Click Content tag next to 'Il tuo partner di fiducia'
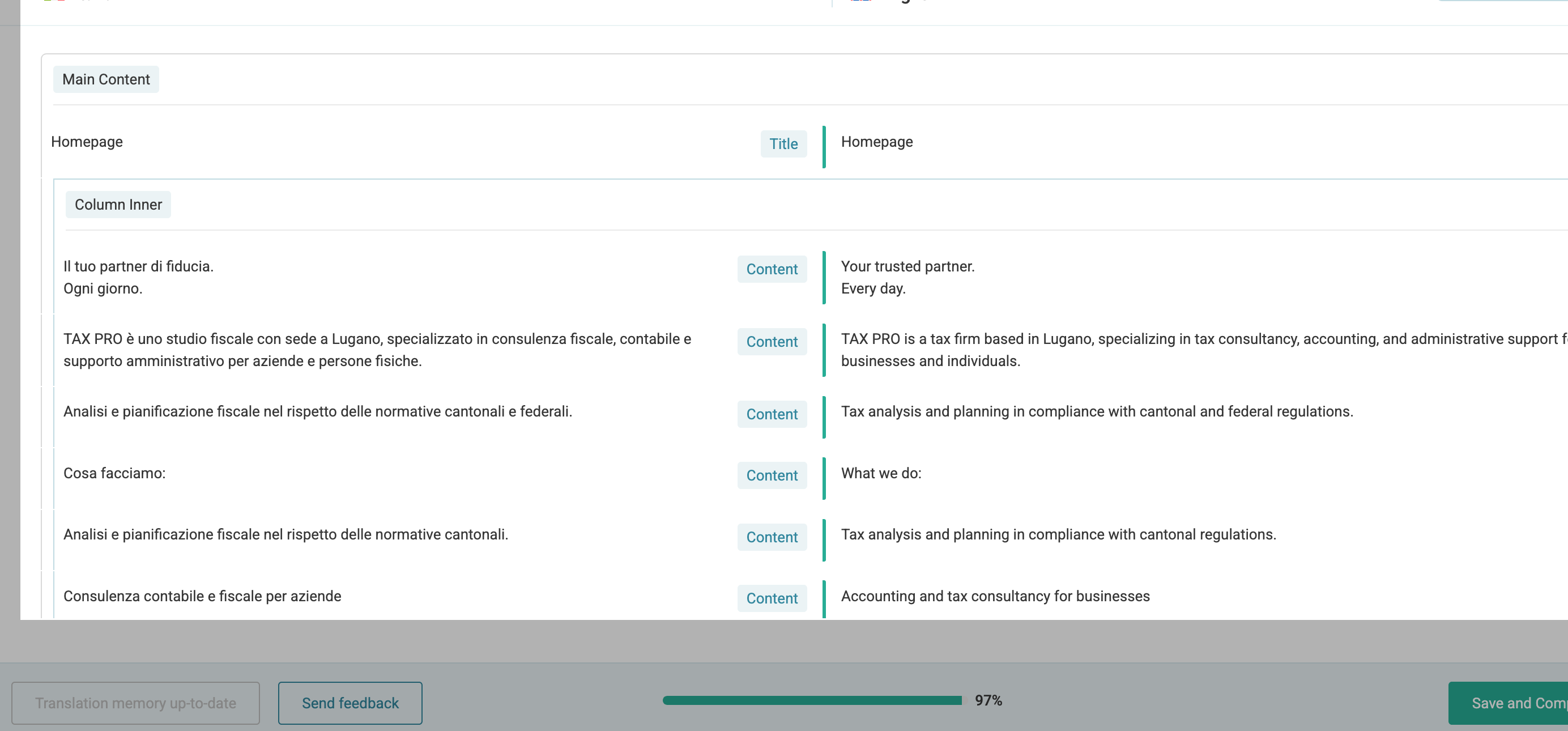The image size is (1568, 731). point(771,269)
